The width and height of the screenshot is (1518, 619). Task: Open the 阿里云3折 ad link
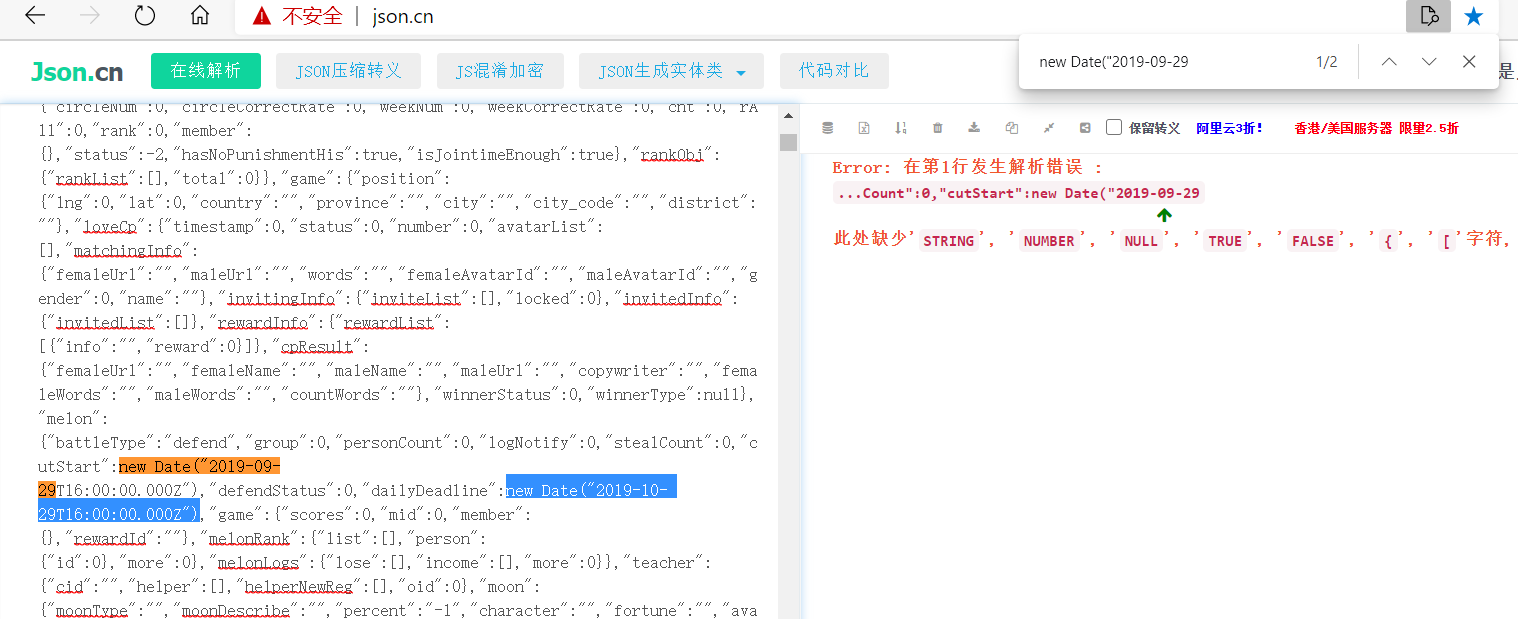coord(1230,128)
